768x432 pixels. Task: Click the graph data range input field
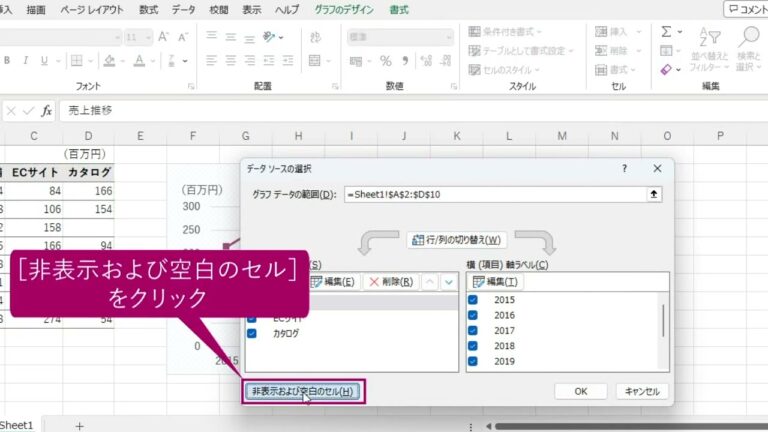[496, 194]
